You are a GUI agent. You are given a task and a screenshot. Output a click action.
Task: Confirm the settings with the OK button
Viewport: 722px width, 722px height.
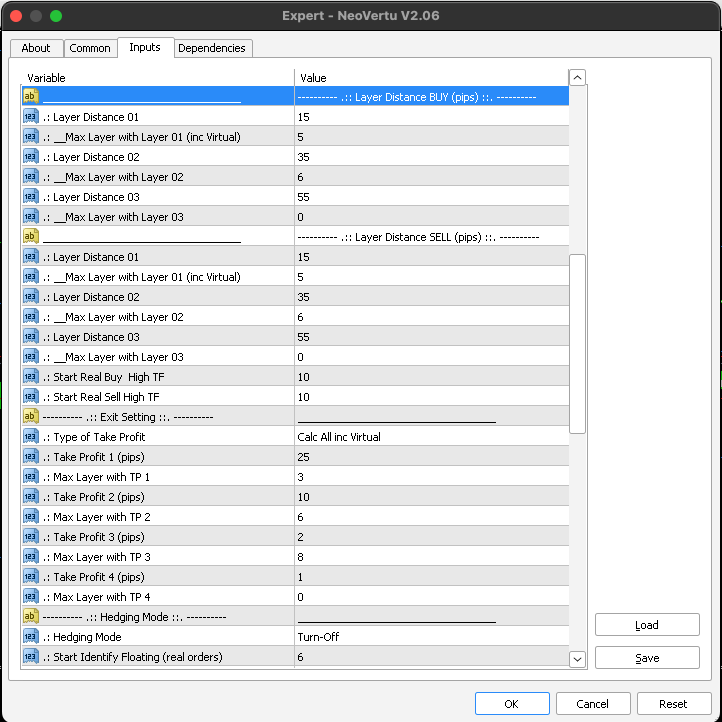pyautogui.click(x=511, y=703)
